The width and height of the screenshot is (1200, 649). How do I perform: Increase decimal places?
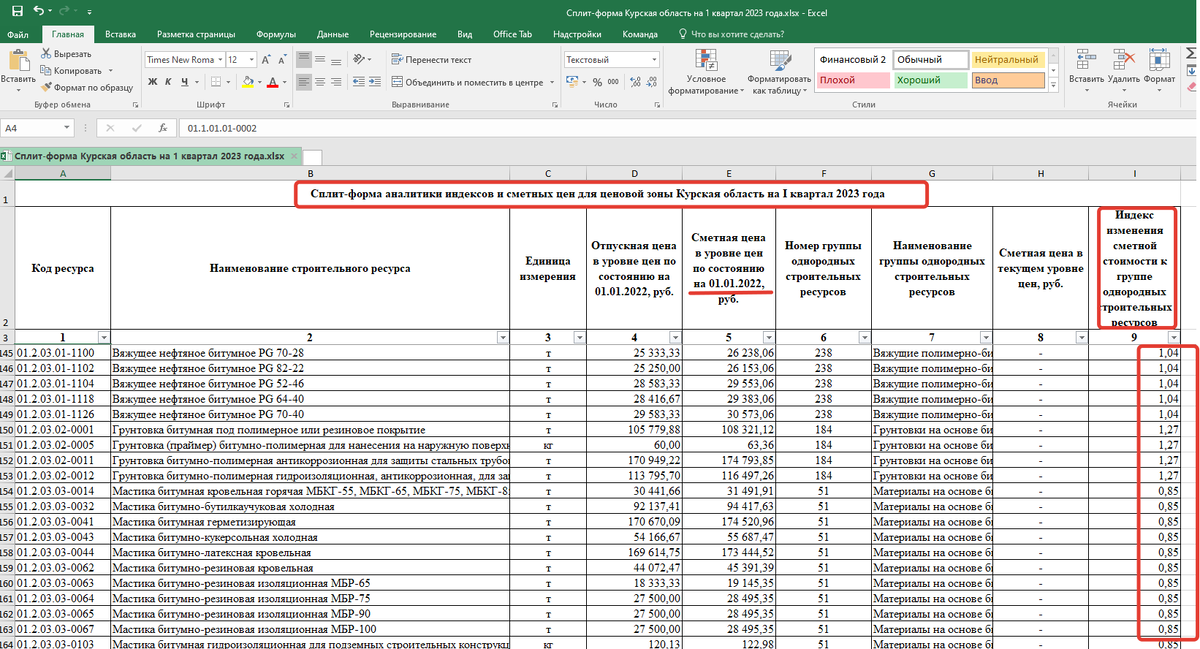tap(633, 83)
